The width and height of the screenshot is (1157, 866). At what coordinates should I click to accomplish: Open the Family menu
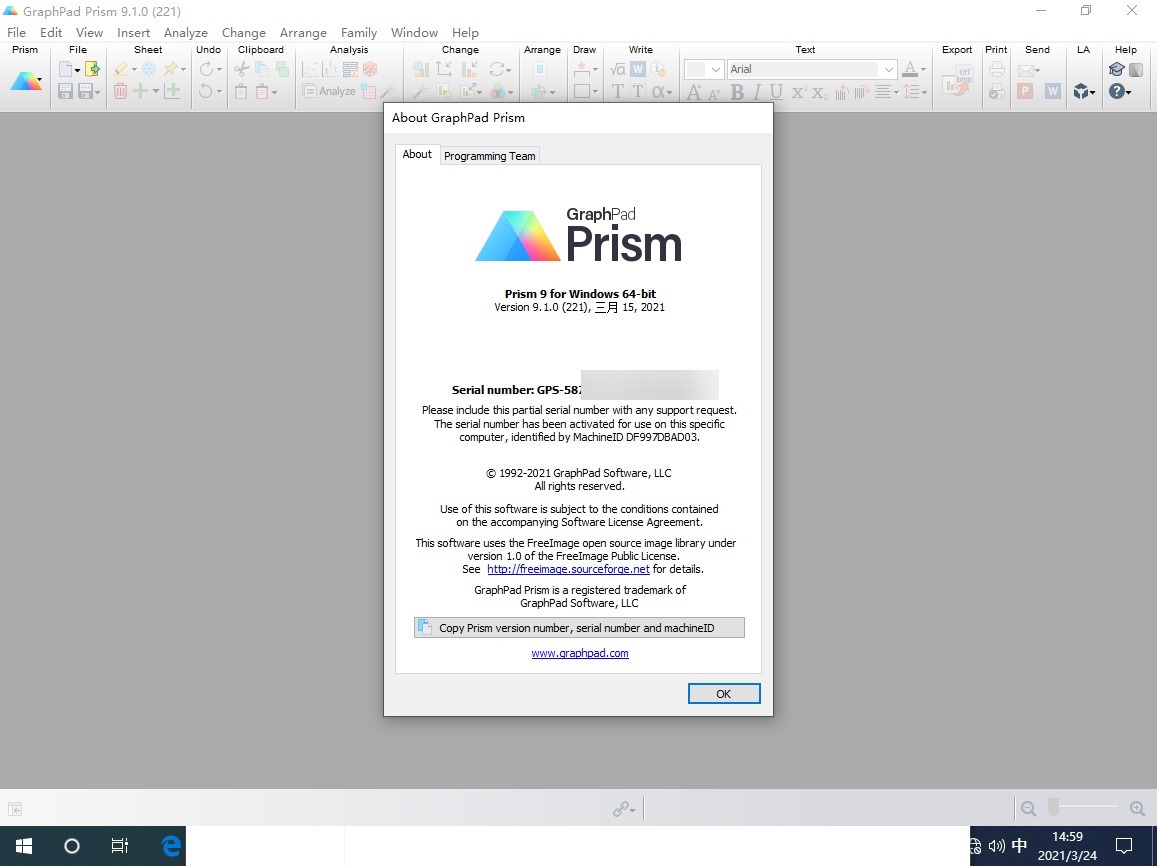pos(359,32)
